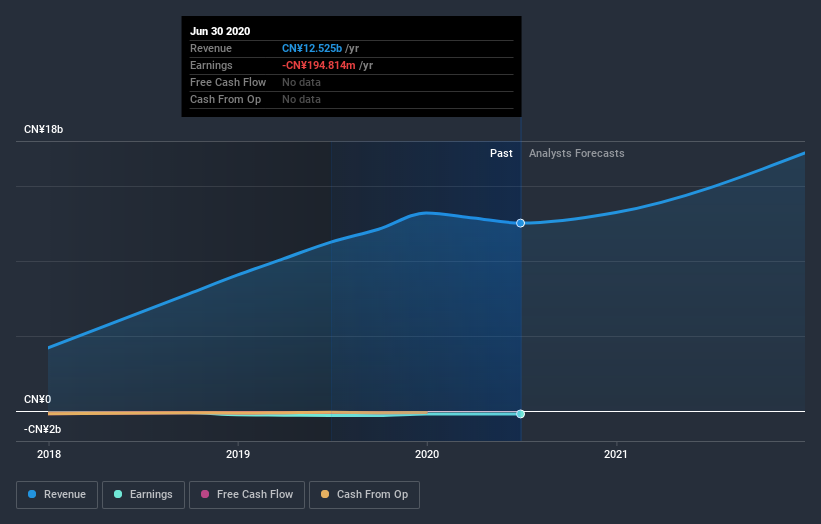This screenshot has width=821, height=524.
Task: Click the CN¥0 y-axis label
Action: click(x=38, y=399)
